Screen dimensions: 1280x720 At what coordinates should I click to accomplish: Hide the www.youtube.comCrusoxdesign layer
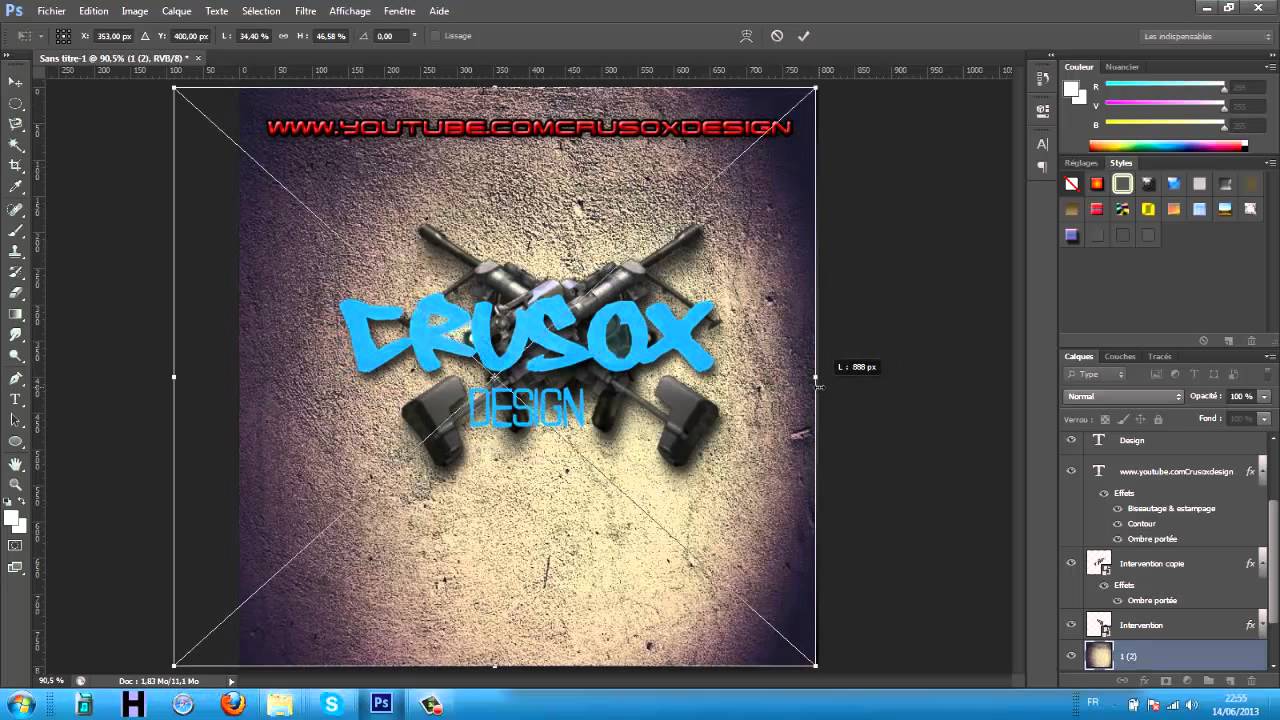pyautogui.click(x=1071, y=471)
